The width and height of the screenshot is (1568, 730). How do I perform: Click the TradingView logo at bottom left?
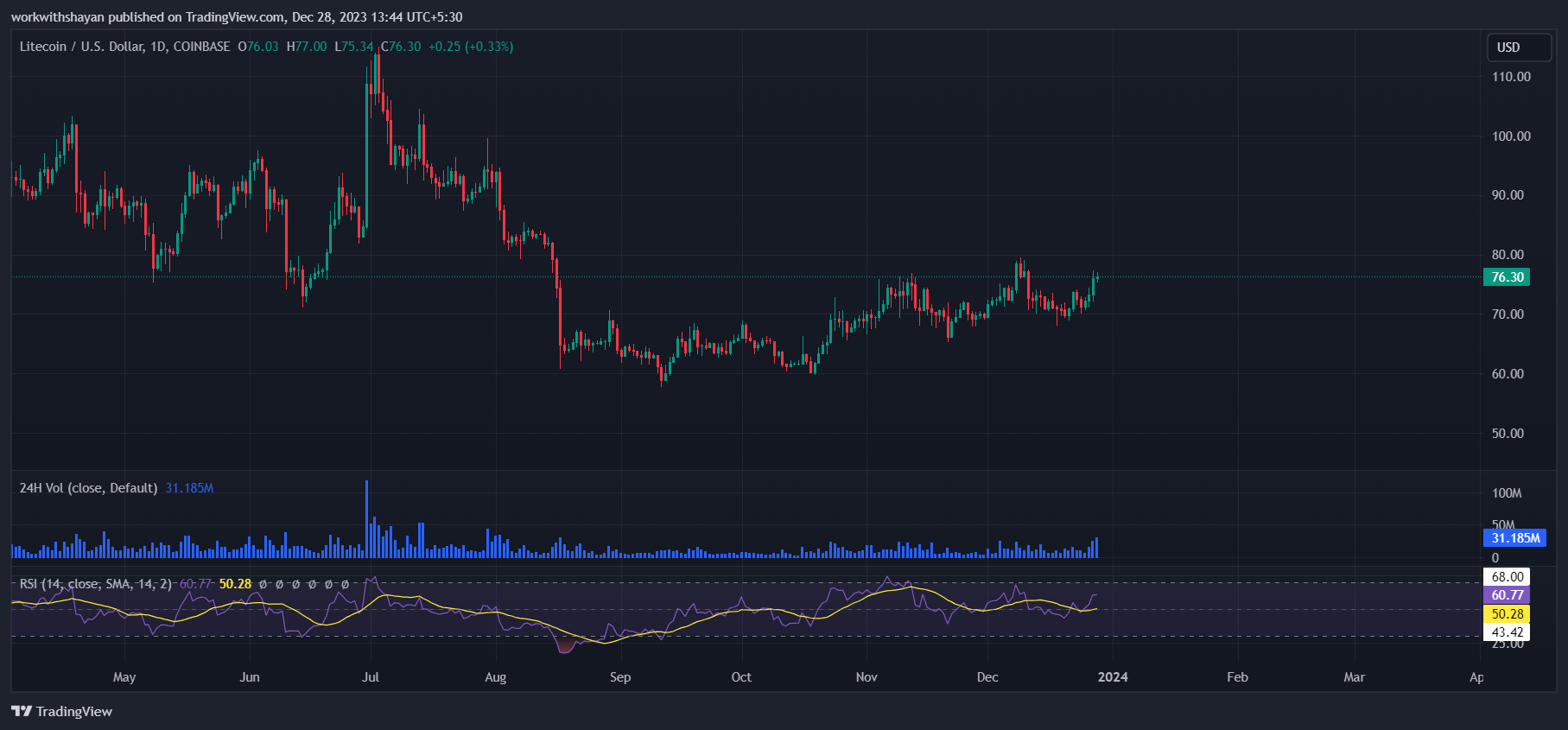[x=61, y=711]
